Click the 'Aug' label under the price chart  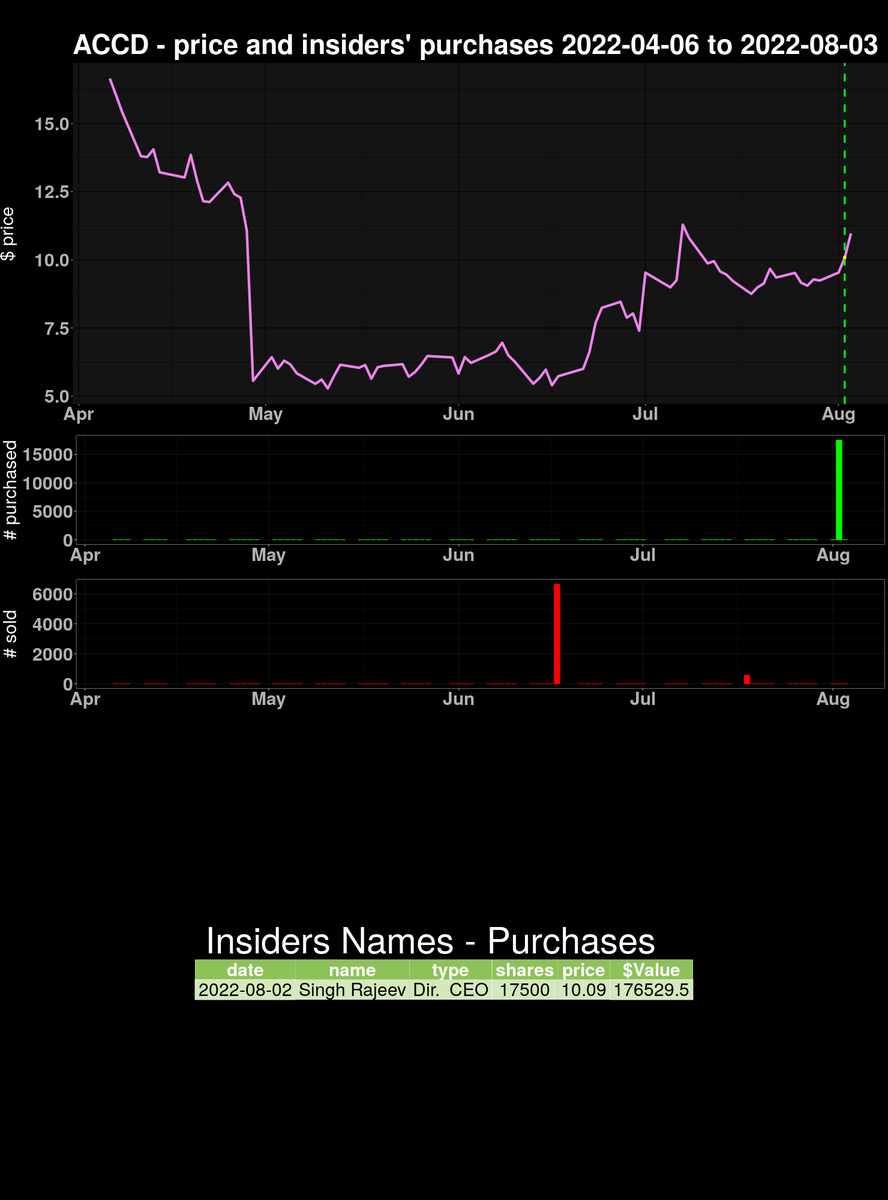pyautogui.click(x=838, y=413)
